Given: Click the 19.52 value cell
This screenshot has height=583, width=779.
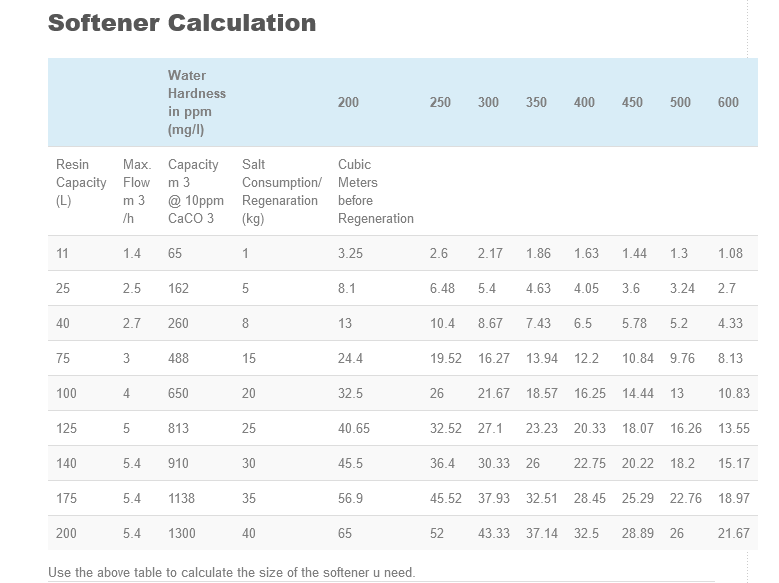Looking at the screenshot, I should pos(445,359).
